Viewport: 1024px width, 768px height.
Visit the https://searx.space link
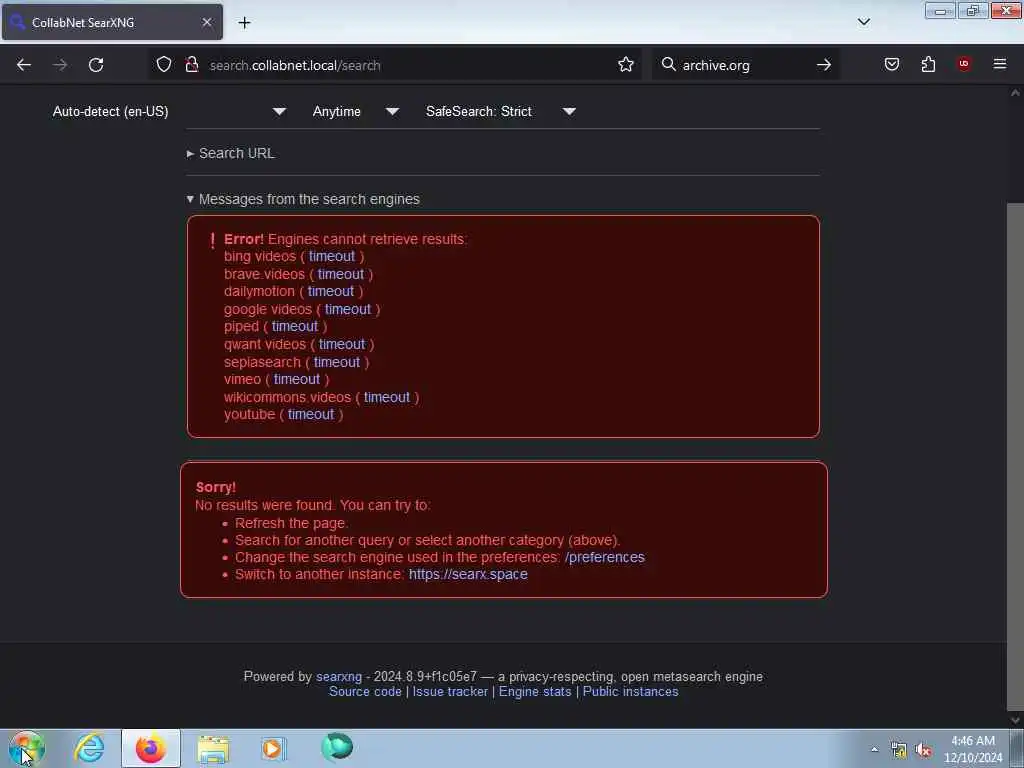468,575
